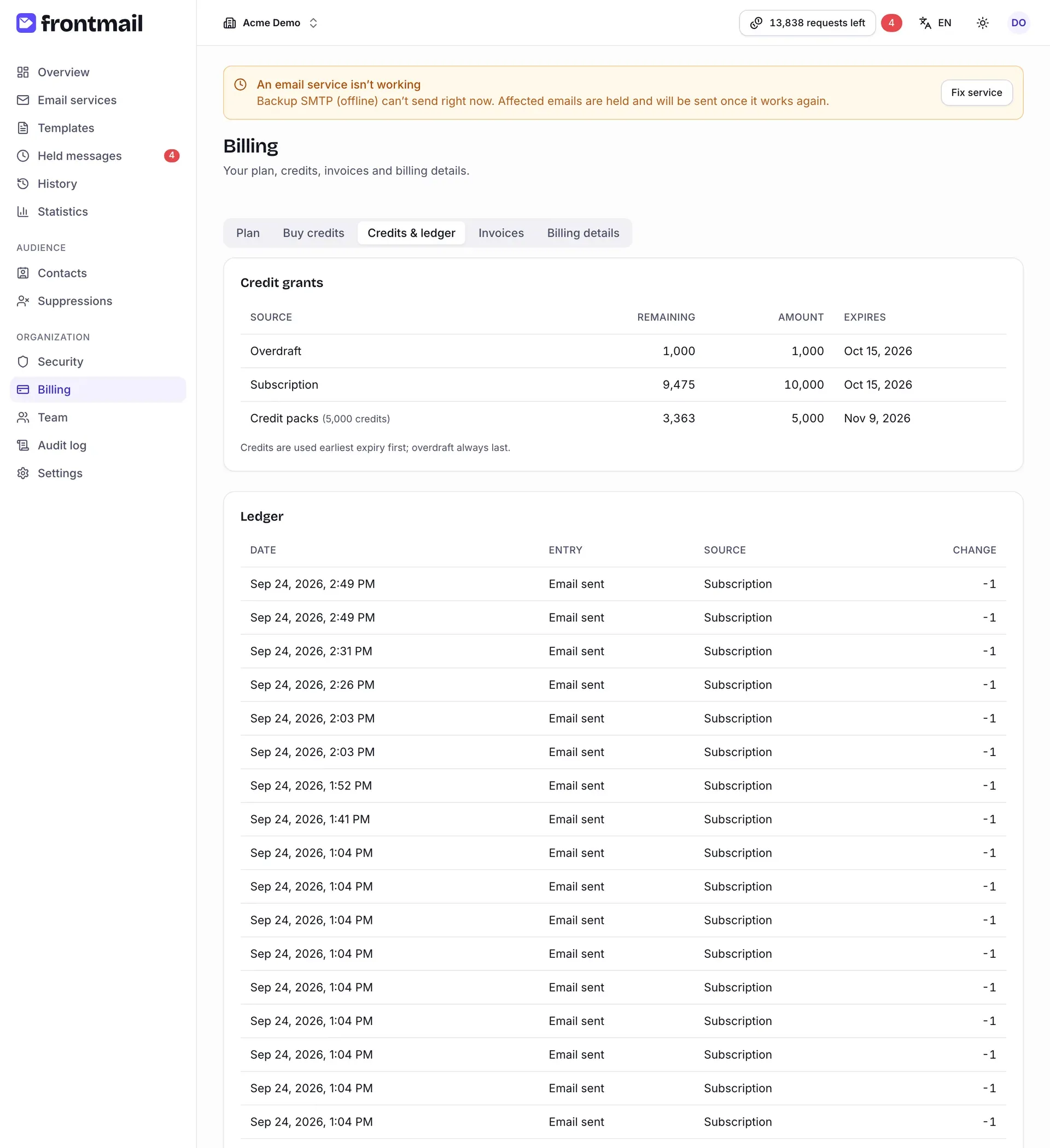Click the Templates document icon
Screen dimensions: 1050x1148
tap(23, 128)
